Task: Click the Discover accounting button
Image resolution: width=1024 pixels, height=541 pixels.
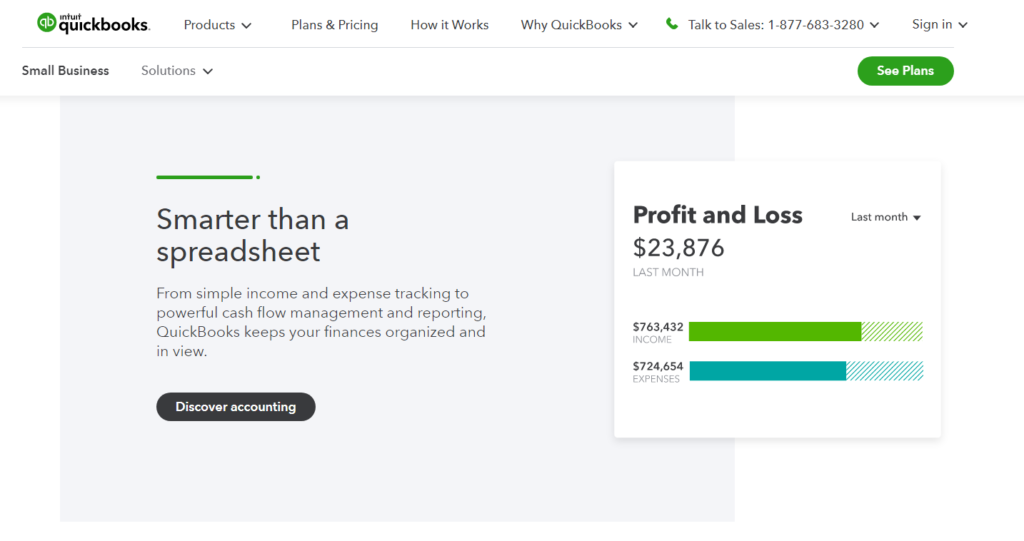Action: [236, 406]
